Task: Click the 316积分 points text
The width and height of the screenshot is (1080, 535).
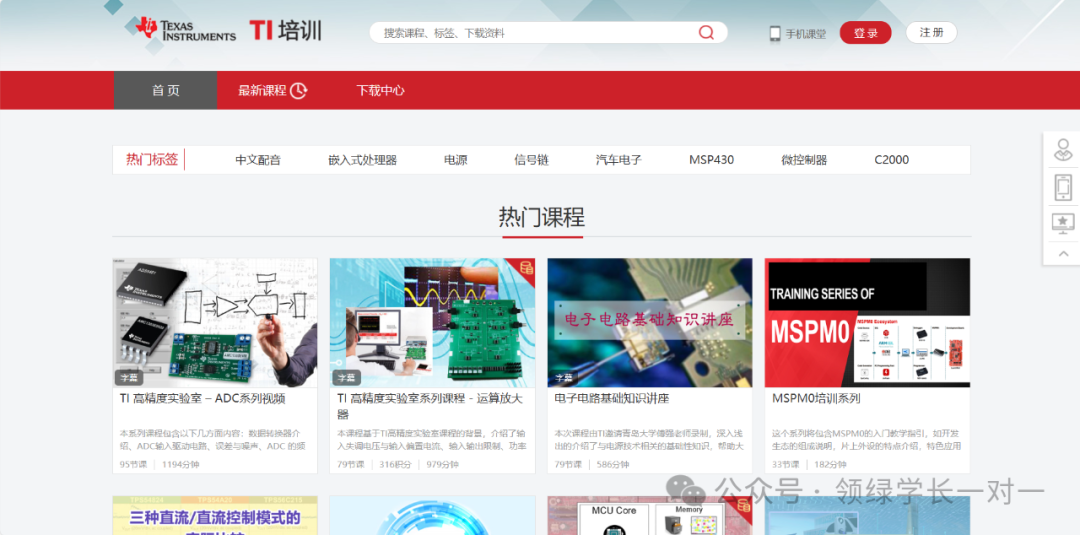Action: [x=395, y=464]
